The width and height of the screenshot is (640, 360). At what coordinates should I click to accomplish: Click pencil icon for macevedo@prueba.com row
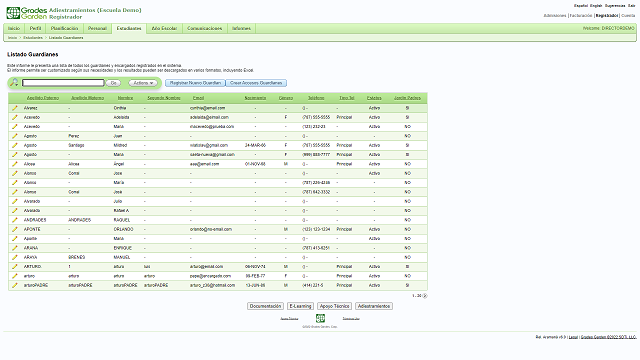coord(15,127)
